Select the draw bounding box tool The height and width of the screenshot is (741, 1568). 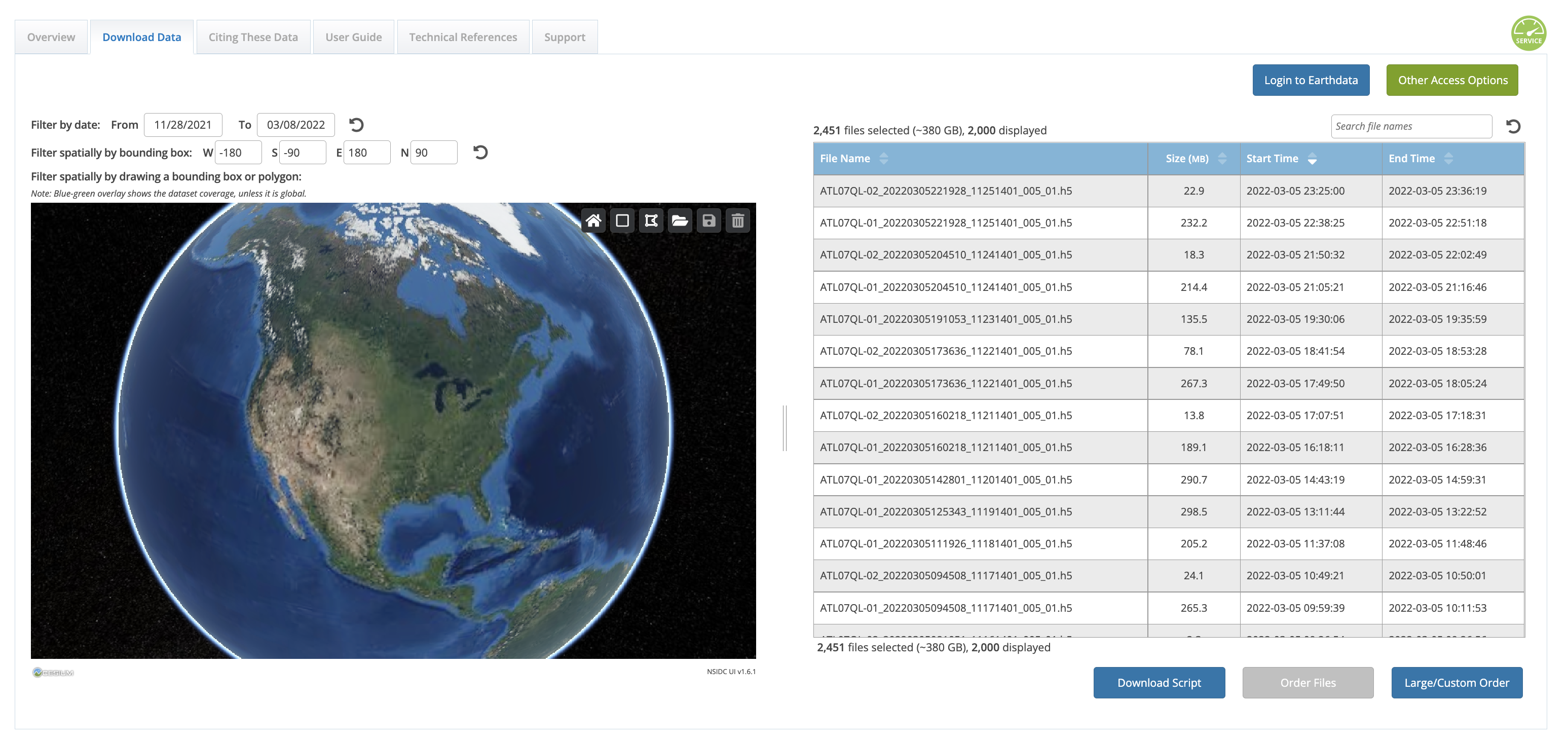click(622, 220)
